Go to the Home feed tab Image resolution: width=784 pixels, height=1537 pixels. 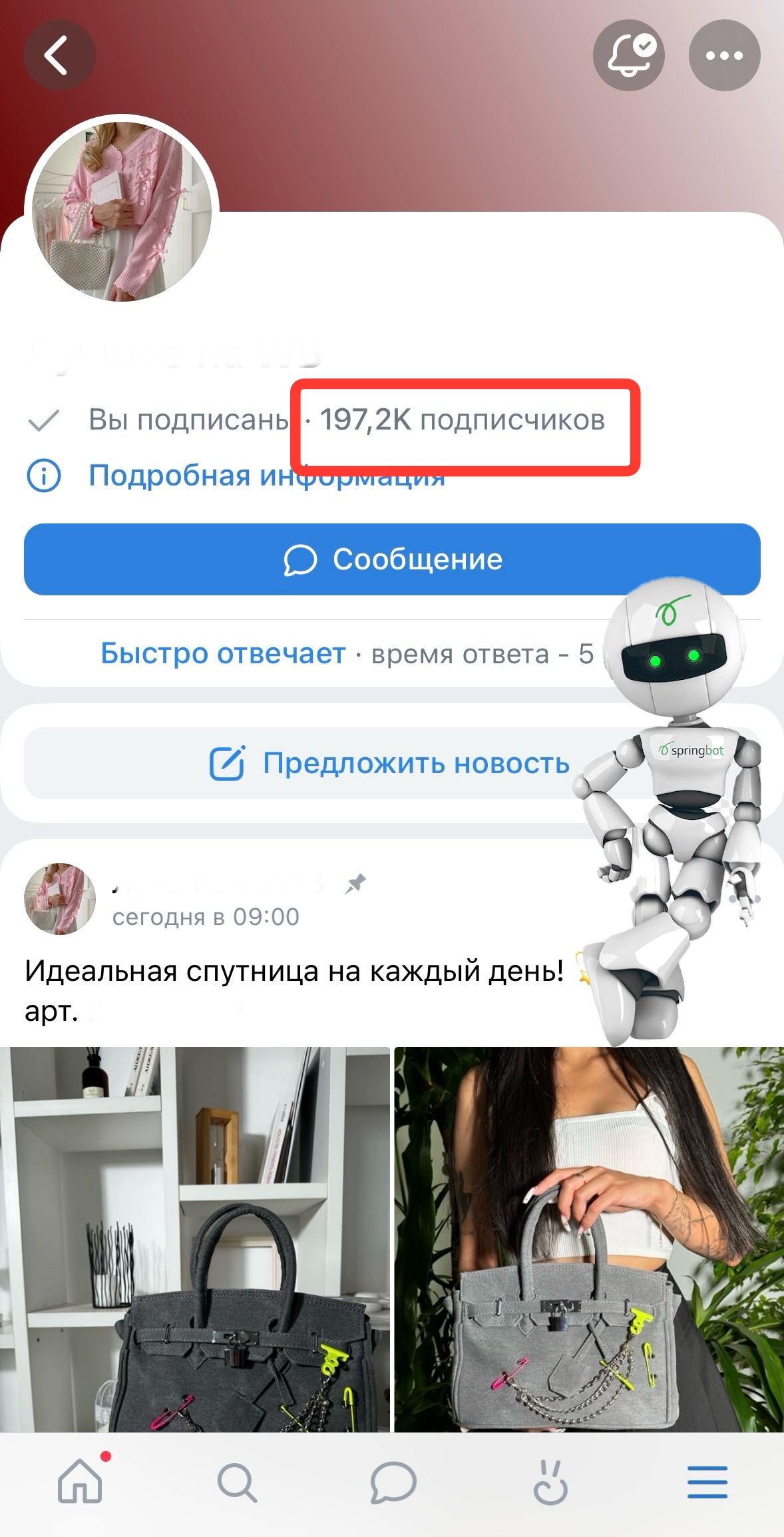point(80,1481)
